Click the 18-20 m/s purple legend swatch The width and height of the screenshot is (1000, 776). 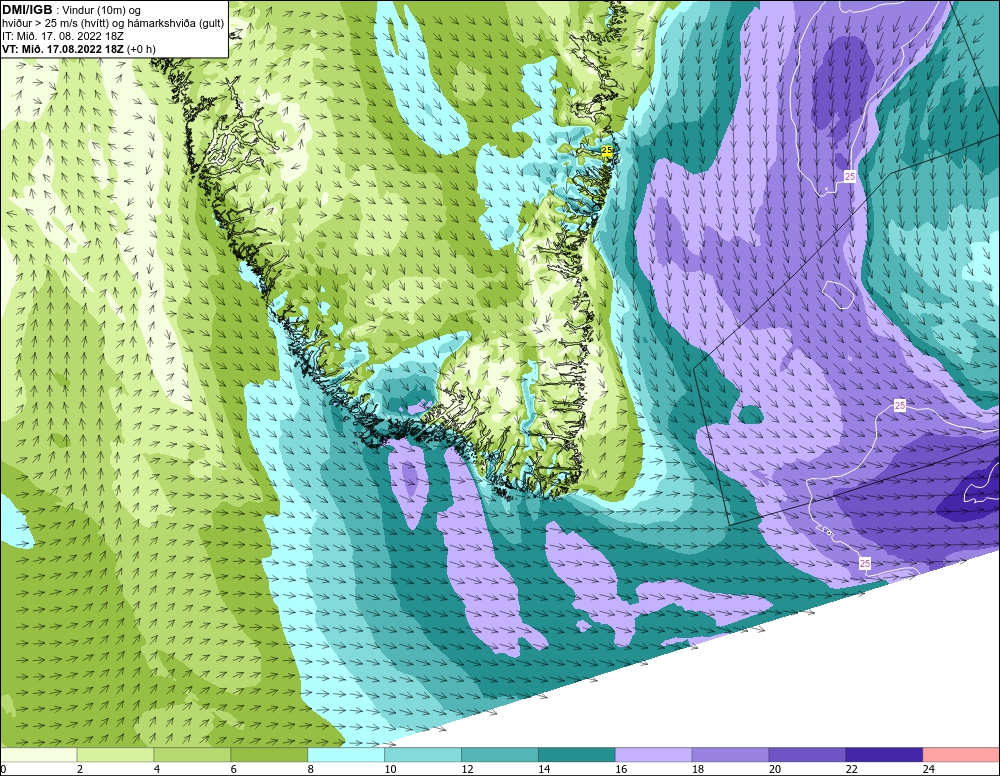730,755
